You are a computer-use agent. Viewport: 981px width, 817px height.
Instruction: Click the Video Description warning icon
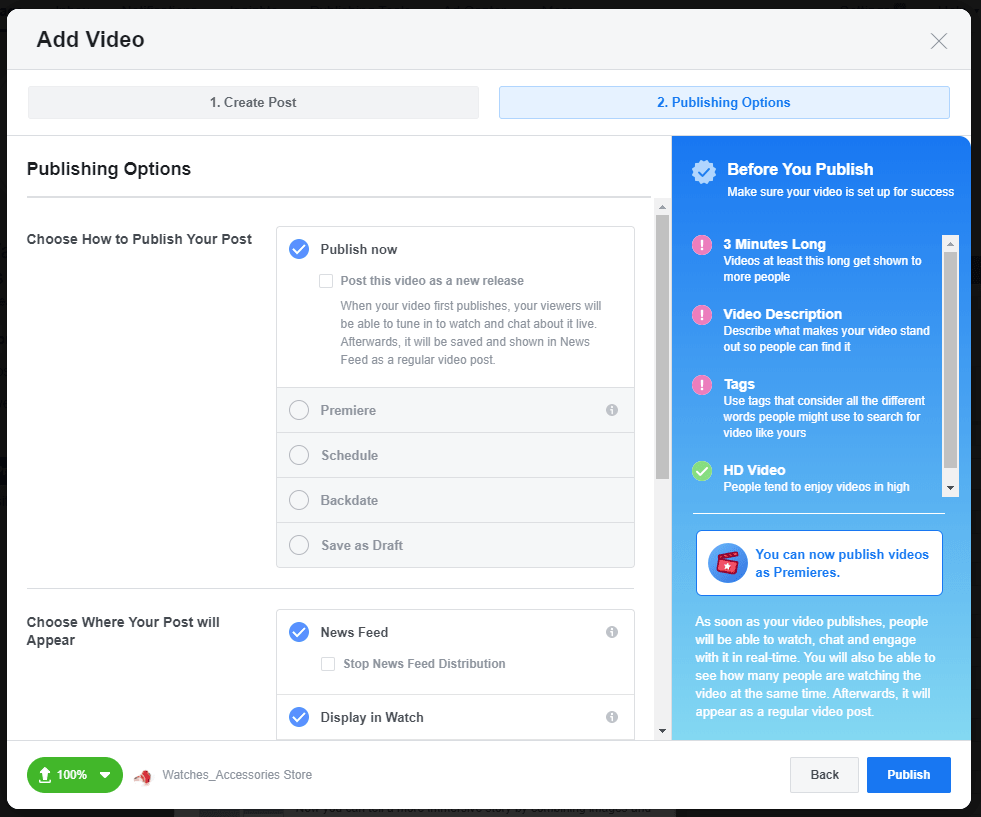[702, 315]
